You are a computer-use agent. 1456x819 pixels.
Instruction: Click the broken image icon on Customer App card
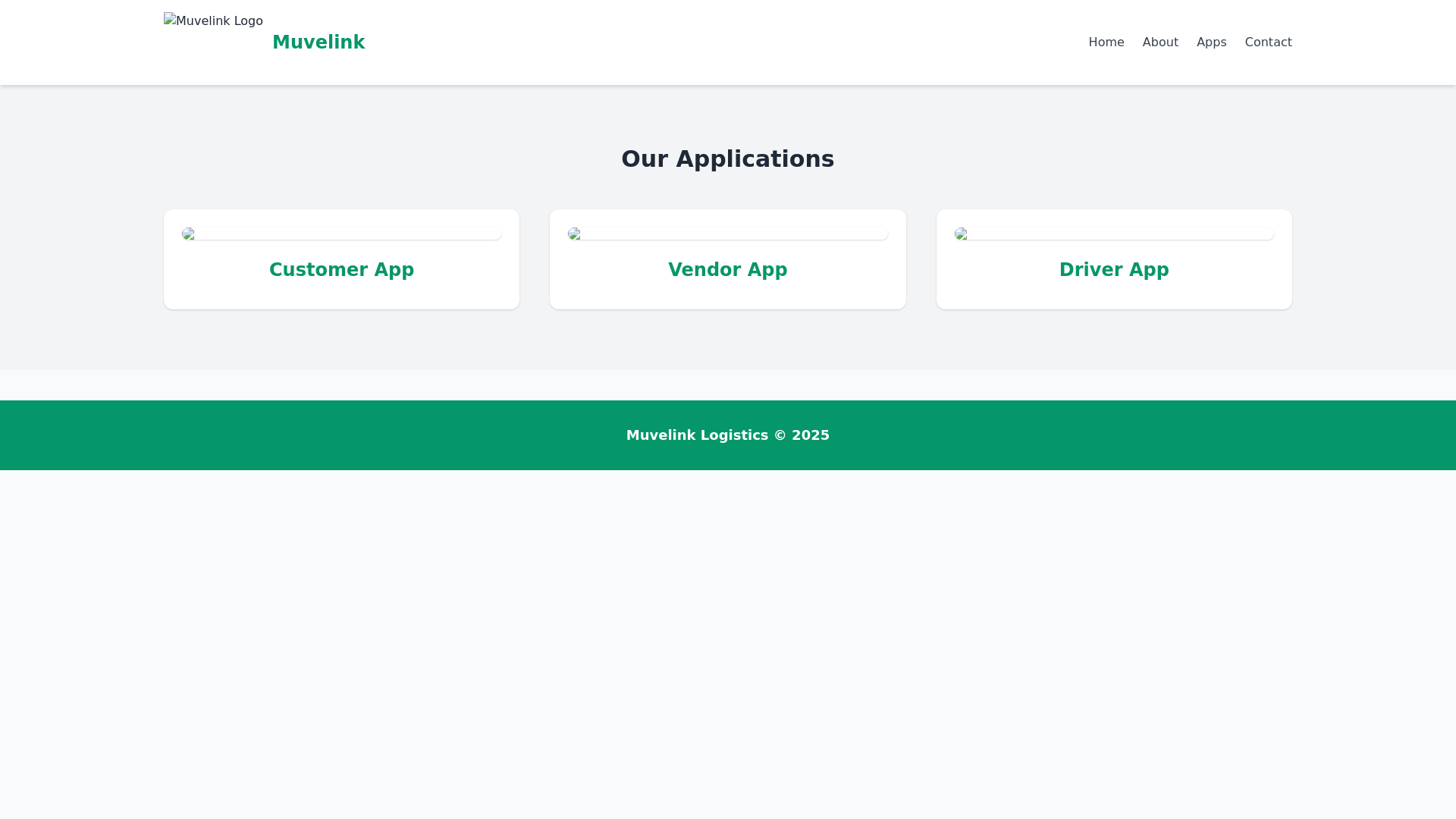pyautogui.click(x=187, y=234)
